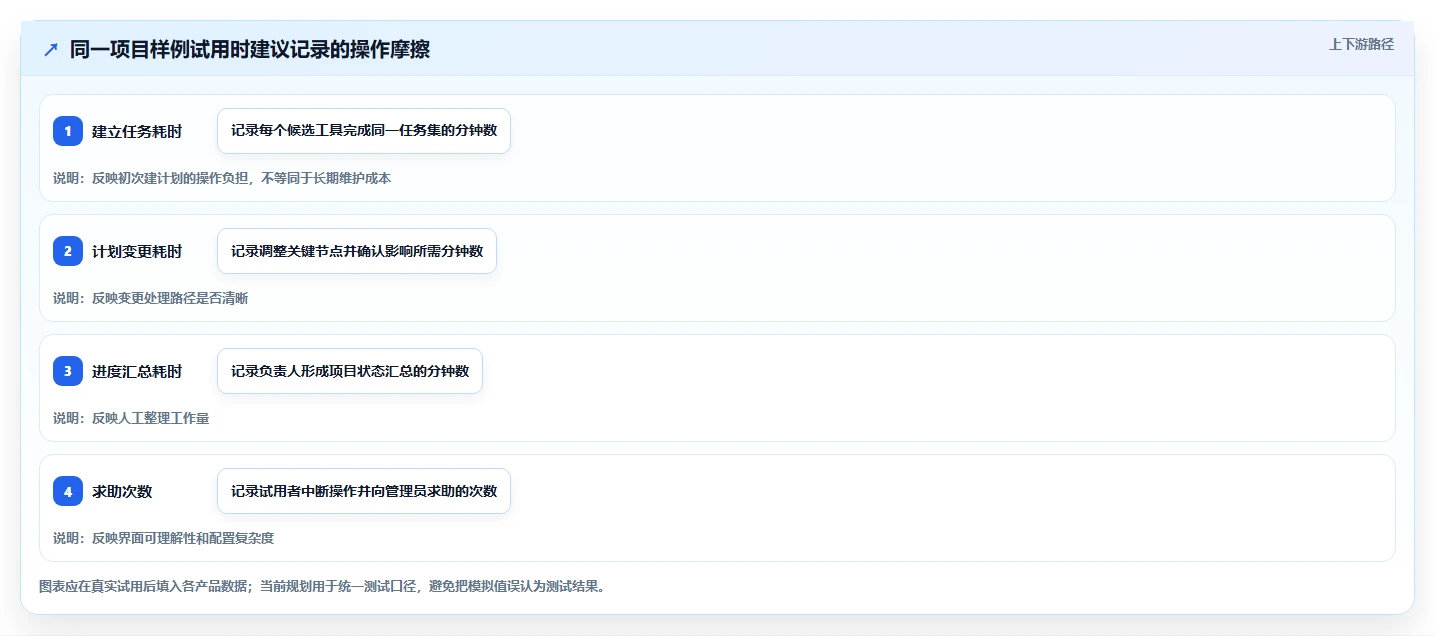
Task: Click the 进度汇总耗时 heading
Action: (x=137, y=372)
